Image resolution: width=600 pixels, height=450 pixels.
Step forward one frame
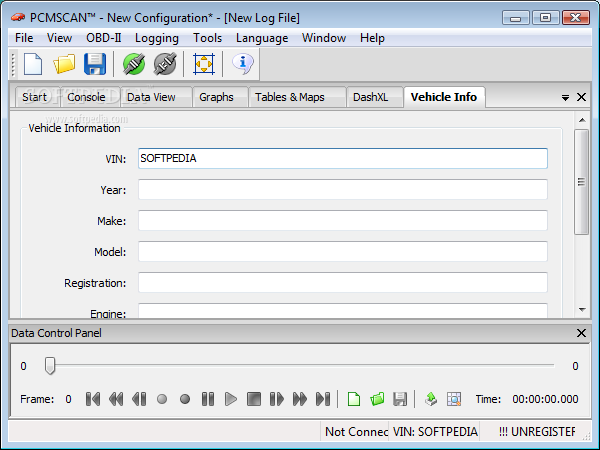pyautogui.click(x=277, y=399)
